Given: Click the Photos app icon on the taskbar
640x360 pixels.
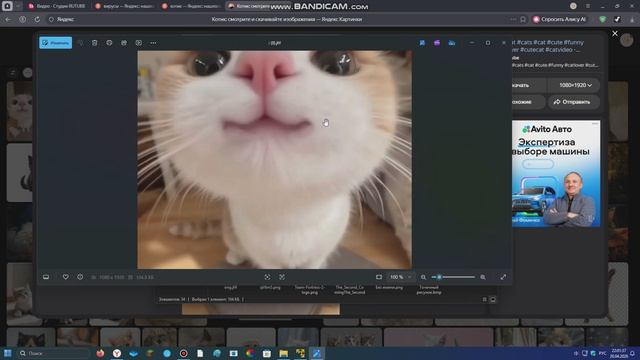Looking at the screenshot, I should (317, 353).
